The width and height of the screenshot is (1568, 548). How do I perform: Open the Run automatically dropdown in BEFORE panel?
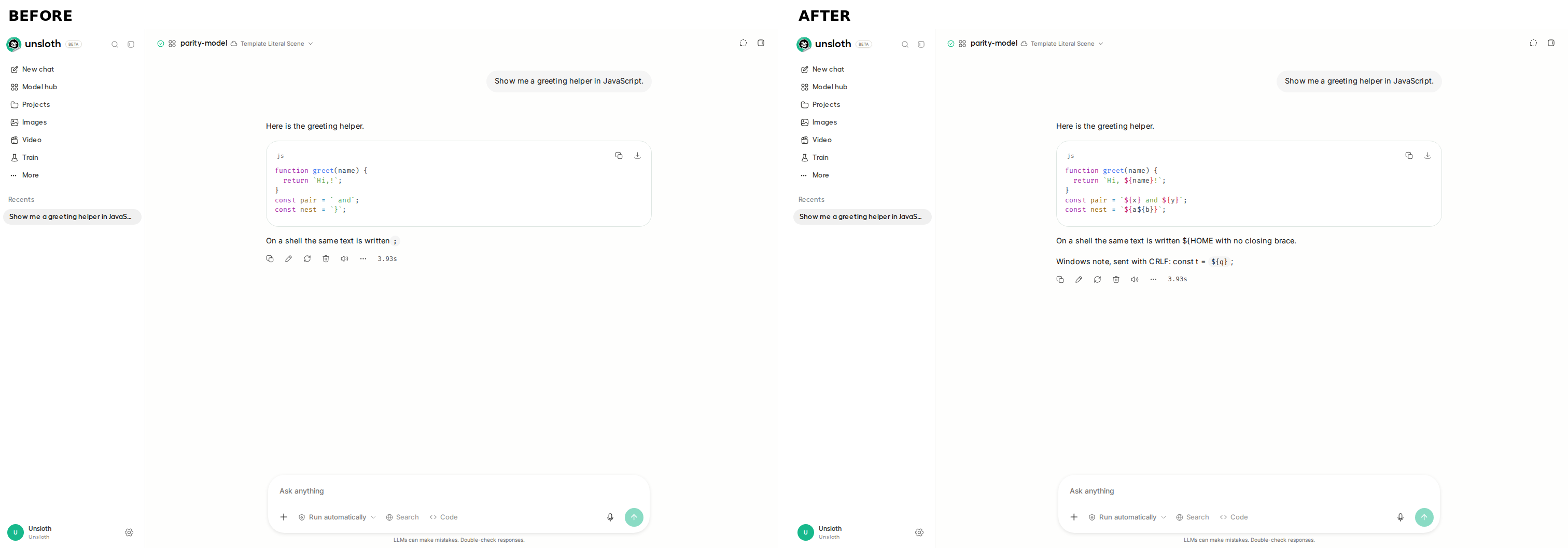click(337, 517)
